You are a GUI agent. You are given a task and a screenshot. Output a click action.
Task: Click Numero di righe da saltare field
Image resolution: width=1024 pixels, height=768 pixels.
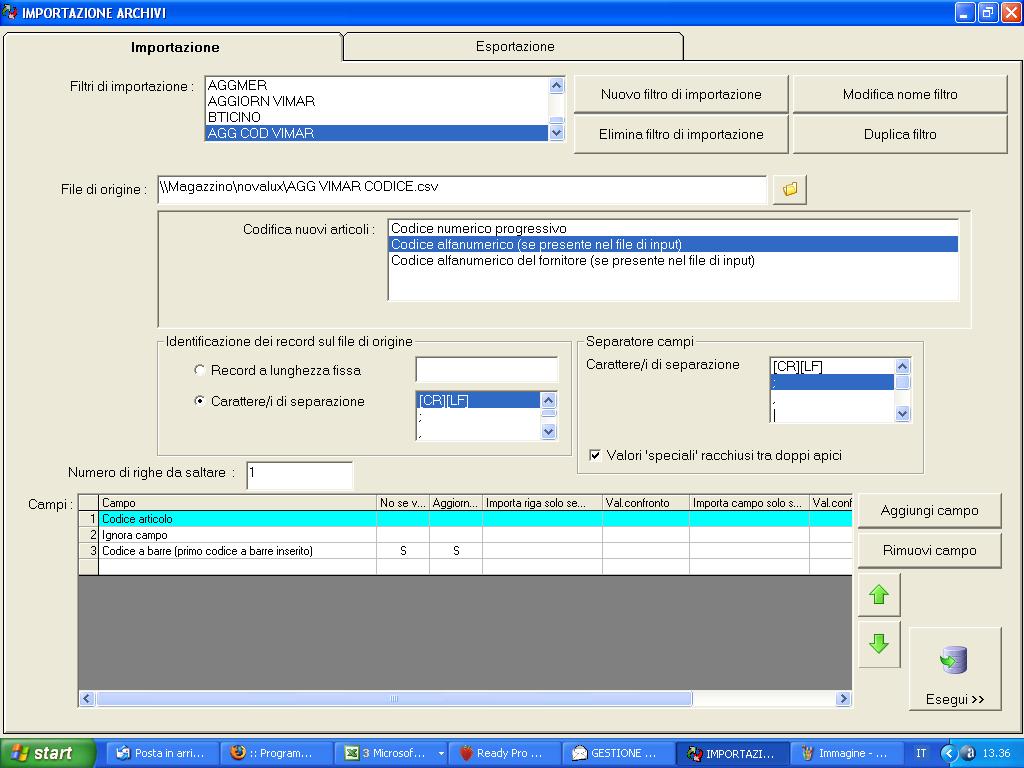point(300,475)
